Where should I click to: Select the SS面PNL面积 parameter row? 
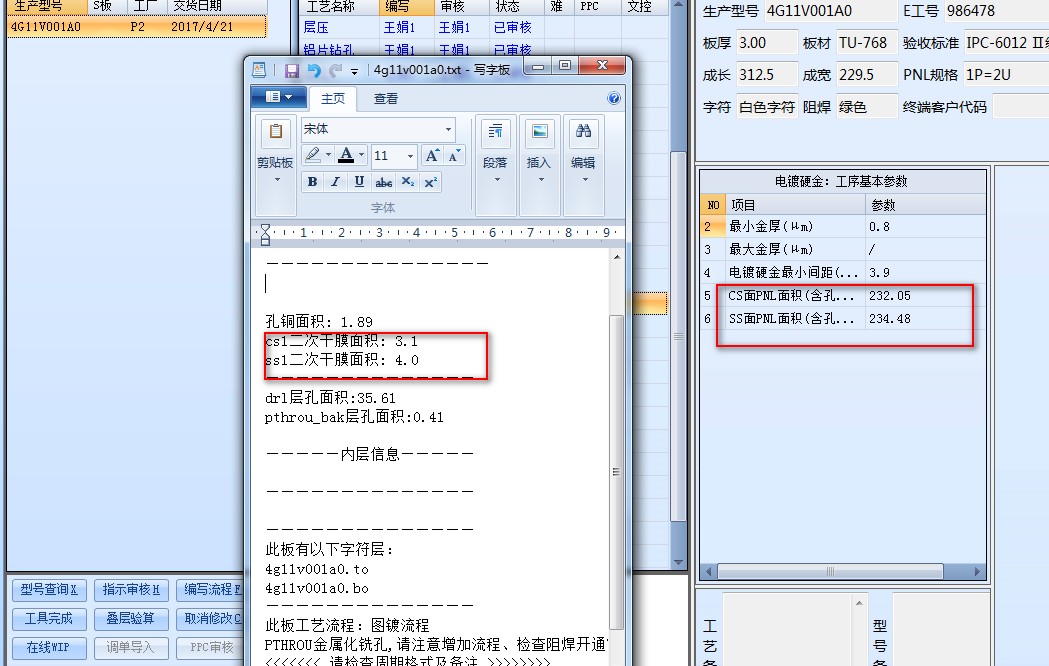click(x=843, y=319)
